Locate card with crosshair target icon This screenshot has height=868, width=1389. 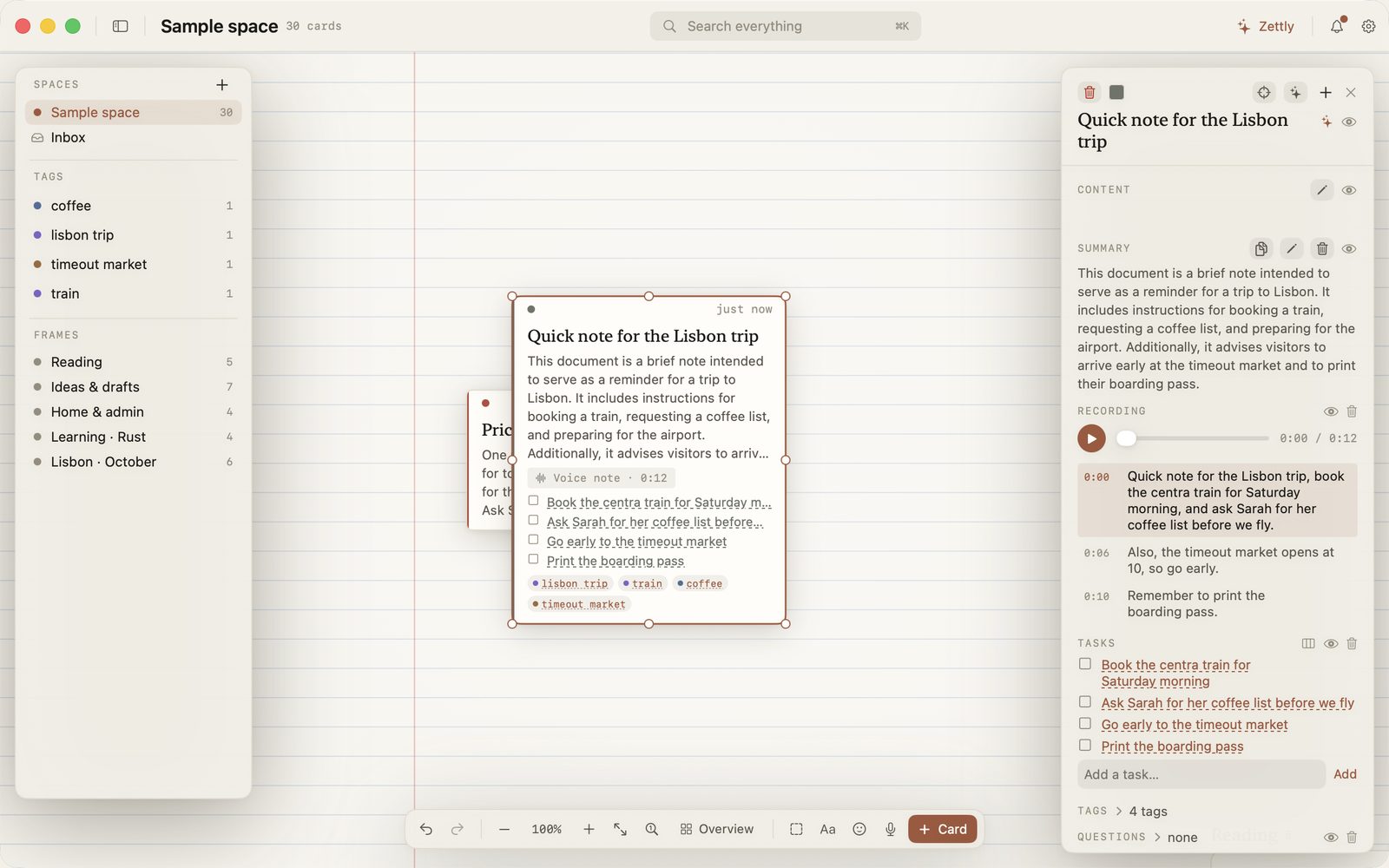pyautogui.click(x=1264, y=92)
